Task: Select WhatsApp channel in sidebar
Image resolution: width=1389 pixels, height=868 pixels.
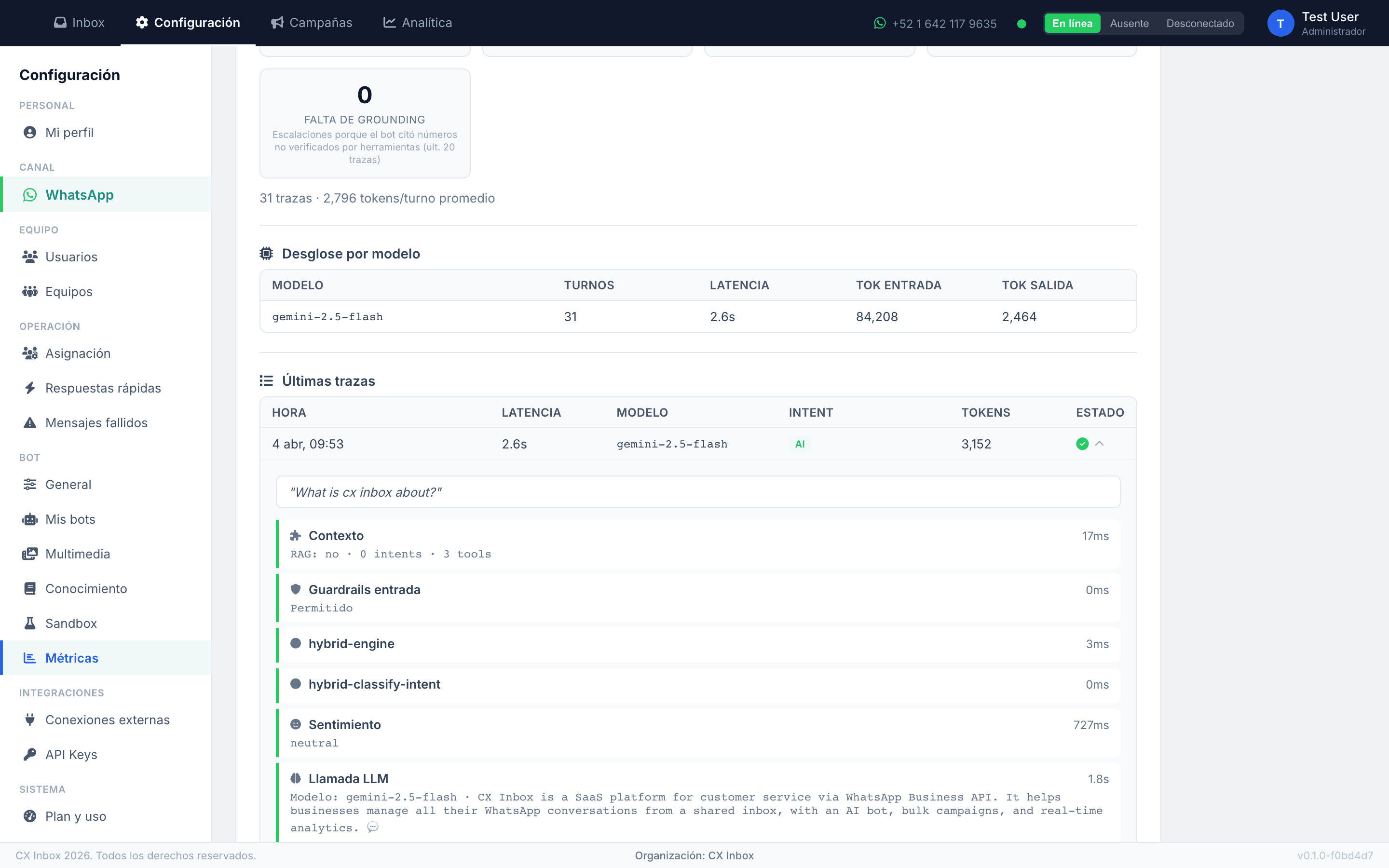Action: 106,195
